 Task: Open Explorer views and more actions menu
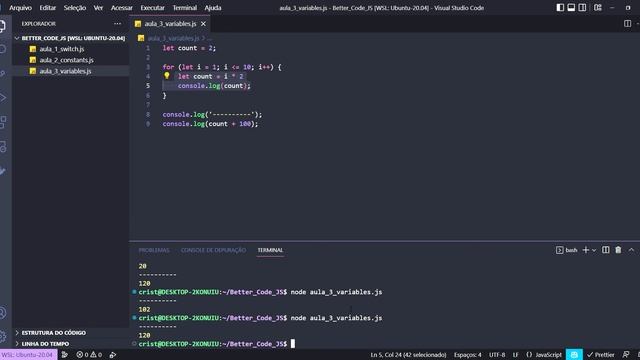tap(118, 24)
